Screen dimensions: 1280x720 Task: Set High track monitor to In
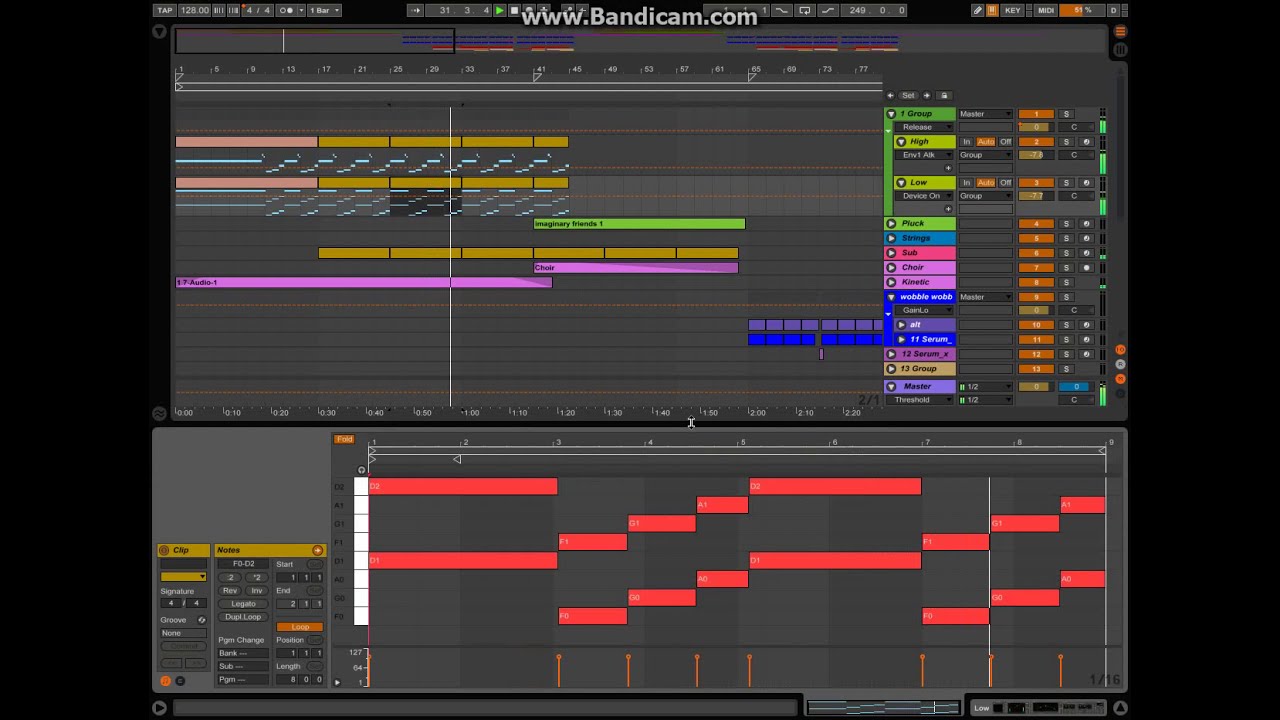[x=967, y=142]
